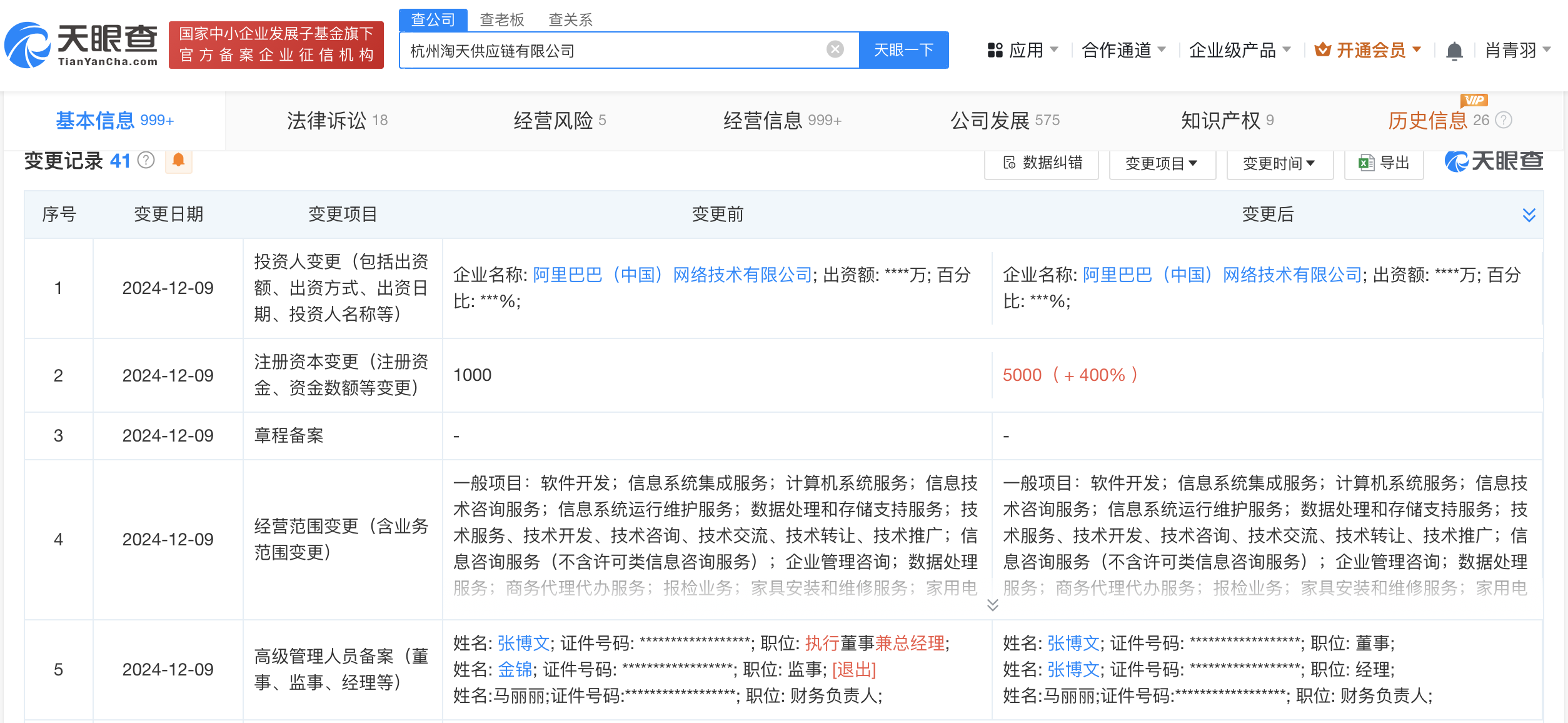Switch to 法律诉讼 tab
The image size is (1568, 723).
[x=337, y=120]
